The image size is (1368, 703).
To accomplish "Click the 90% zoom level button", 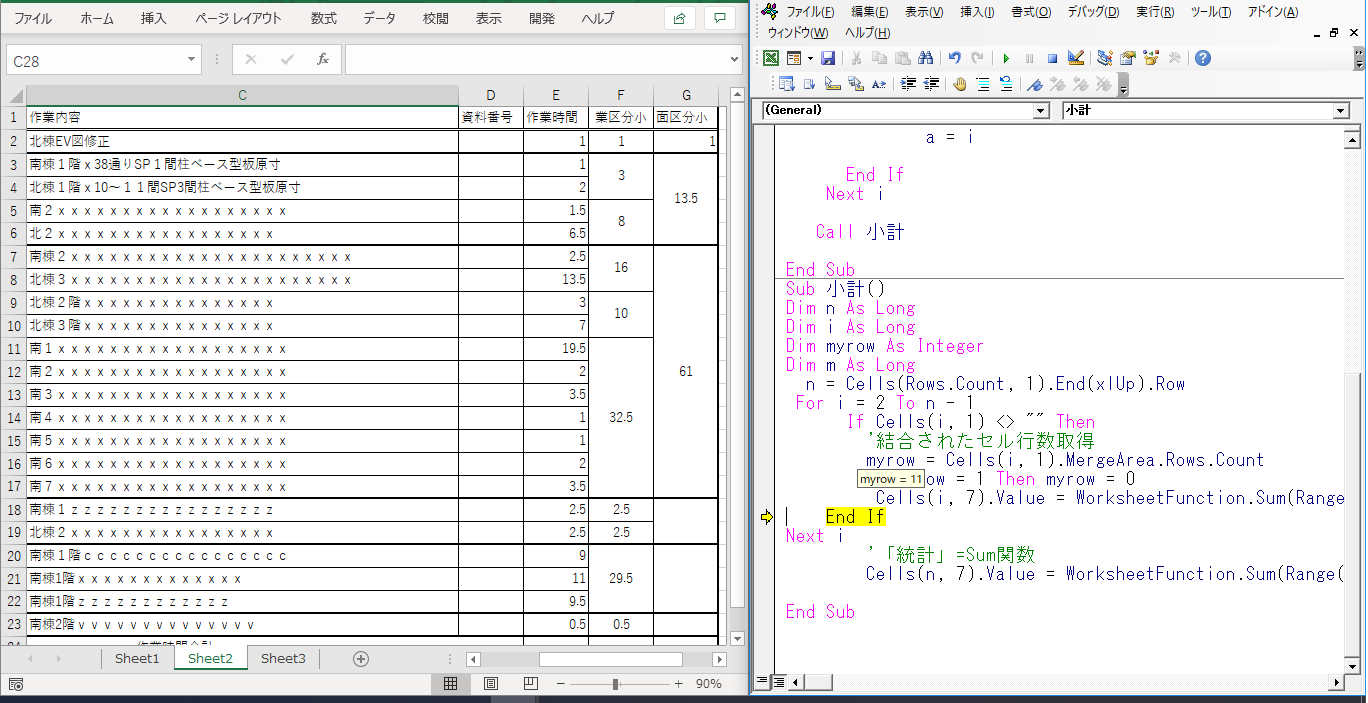I will tap(709, 684).
